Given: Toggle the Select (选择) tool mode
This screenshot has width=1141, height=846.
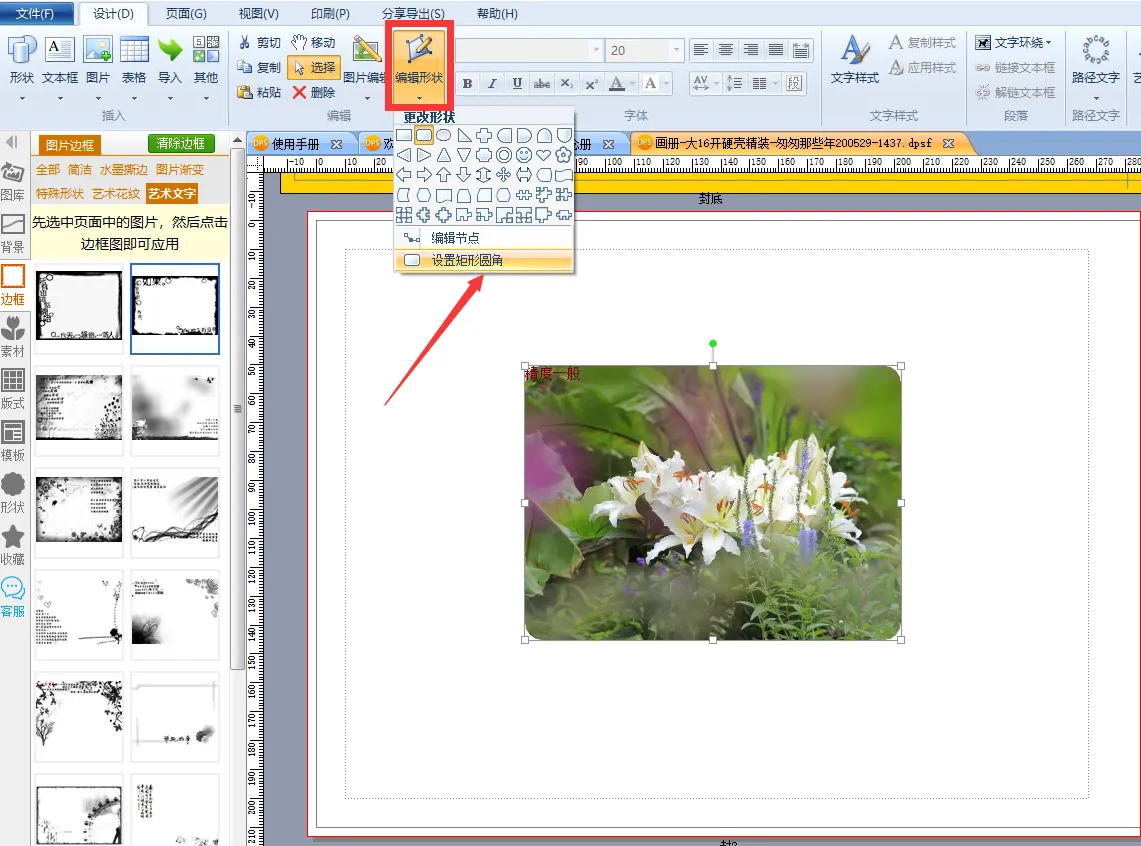Looking at the screenshot, I should [x=313, y=67].
